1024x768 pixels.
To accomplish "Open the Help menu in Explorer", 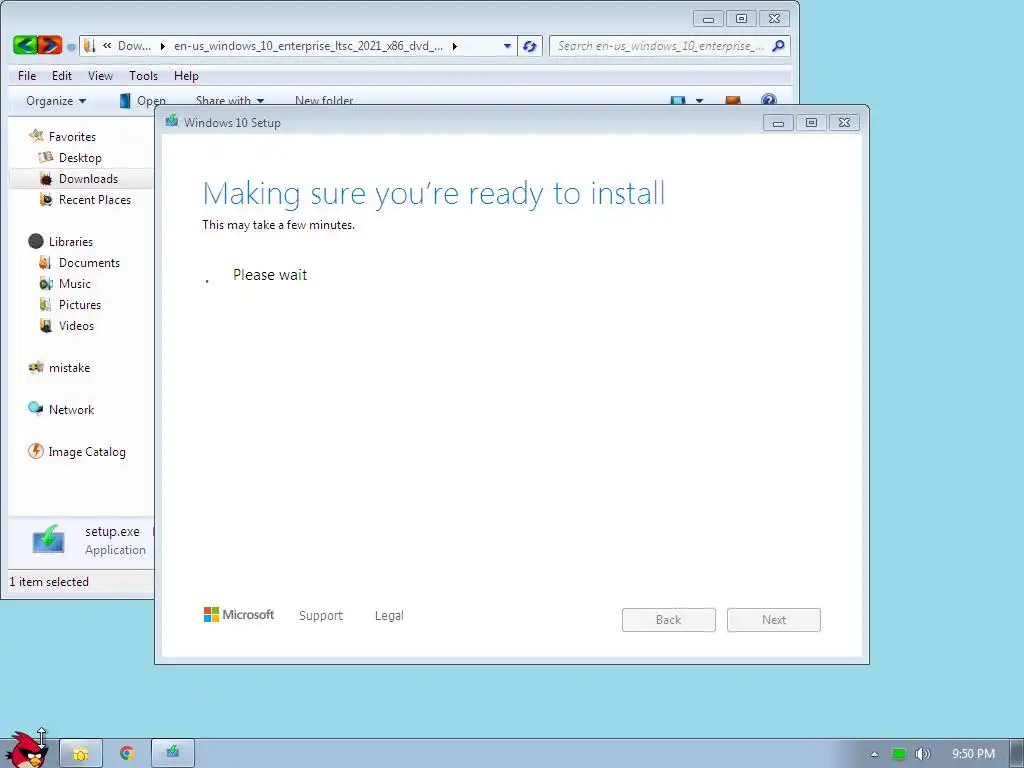I will pos(186,76).
